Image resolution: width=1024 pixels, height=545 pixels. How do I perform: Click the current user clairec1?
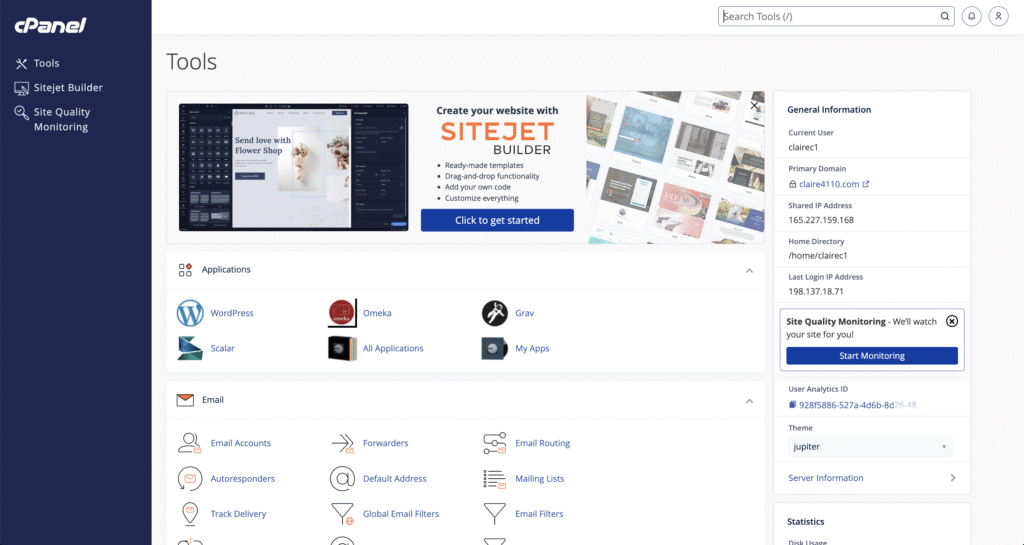[803, 148]
